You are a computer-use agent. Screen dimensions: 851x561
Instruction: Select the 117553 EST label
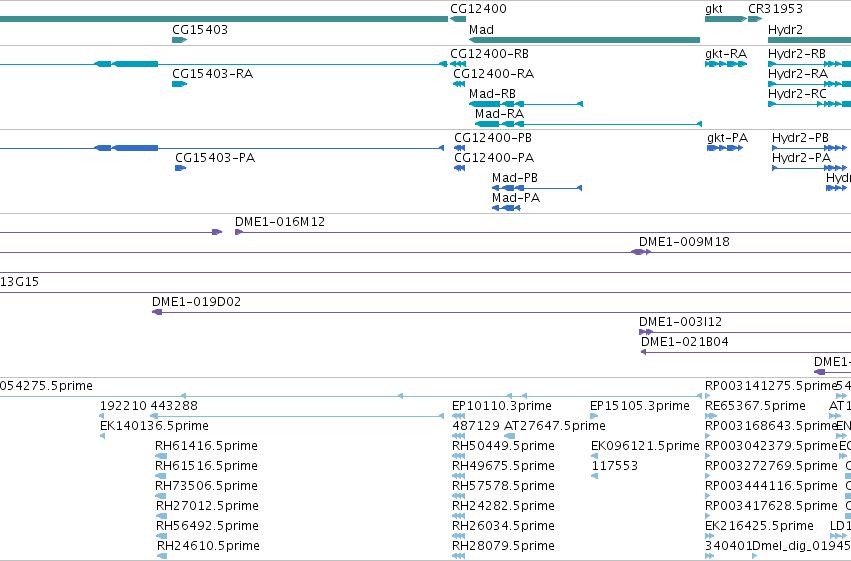pyautogui.click(x=615, y=466)
